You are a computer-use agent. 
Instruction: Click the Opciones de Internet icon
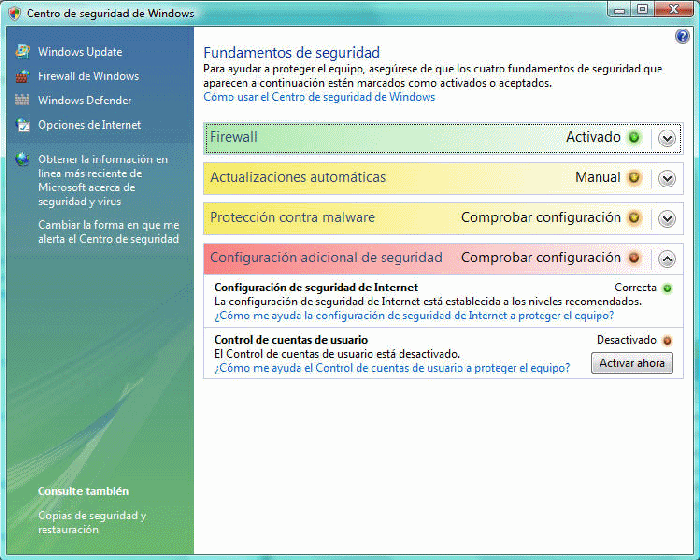pos(22,125)
